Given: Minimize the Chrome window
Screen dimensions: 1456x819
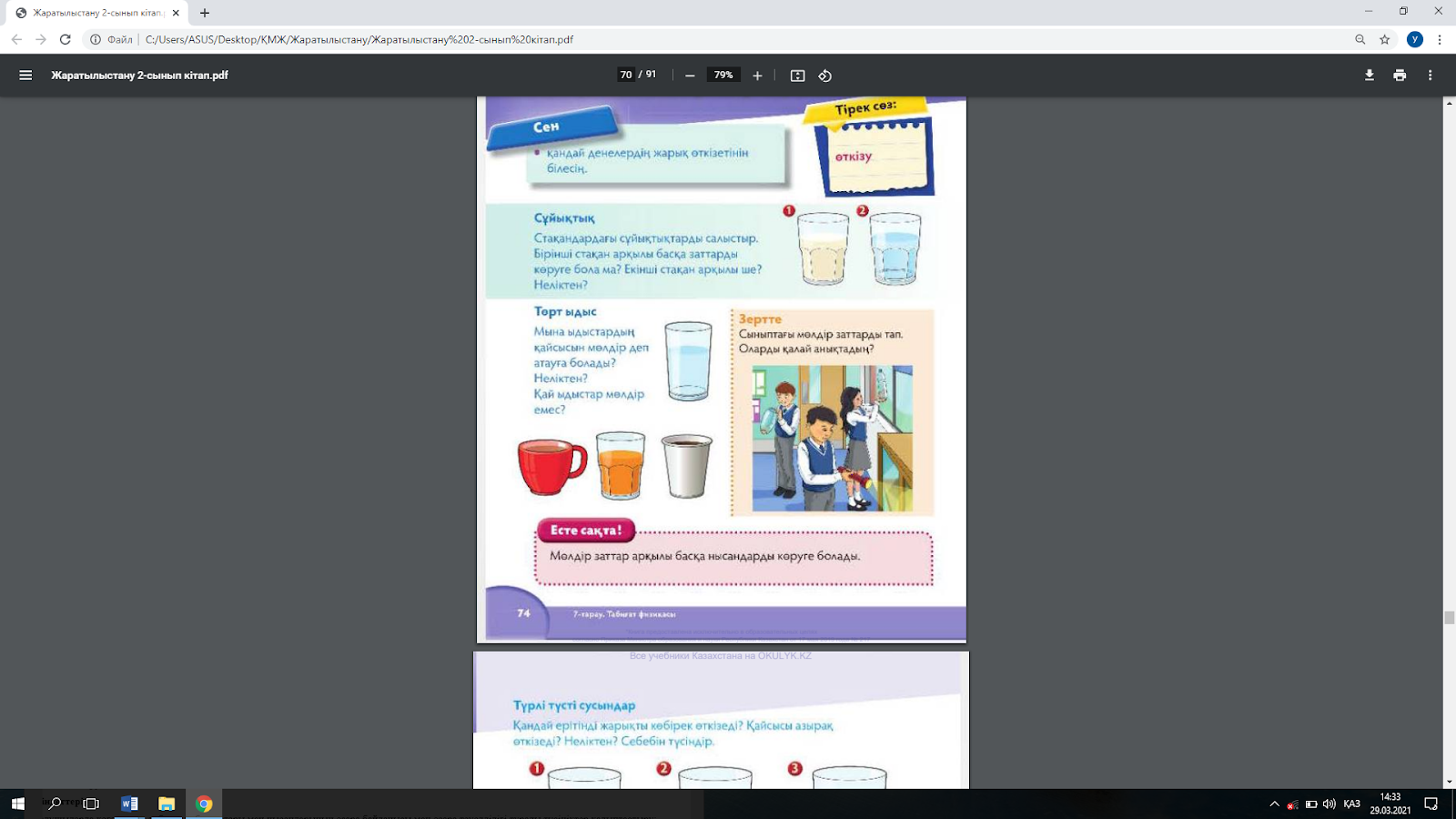Looking at the screenshot, I should click(x=1369, y=12).
